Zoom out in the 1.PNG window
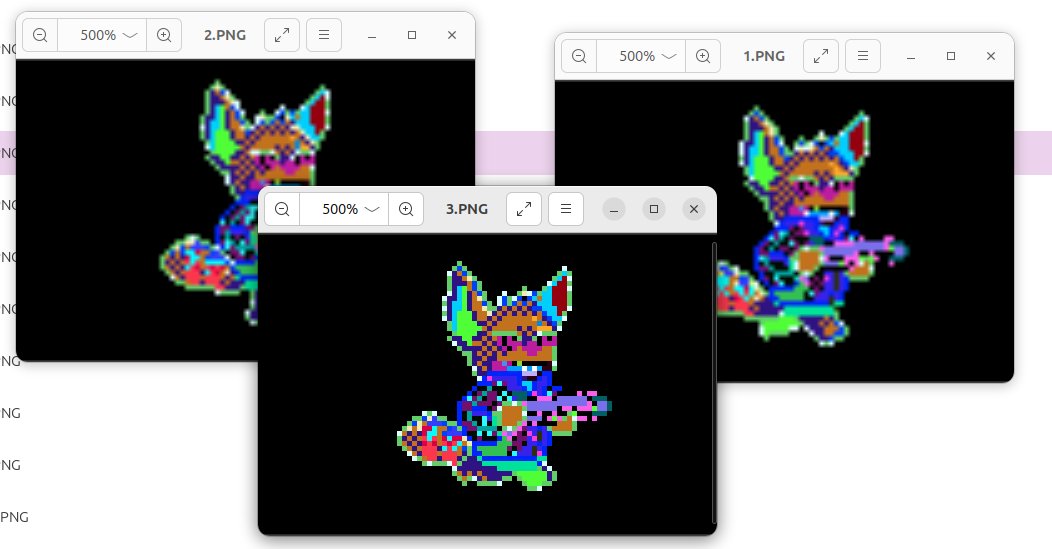Image resolution: width=1052 pixels, height=549 pixels. point(579,56)
